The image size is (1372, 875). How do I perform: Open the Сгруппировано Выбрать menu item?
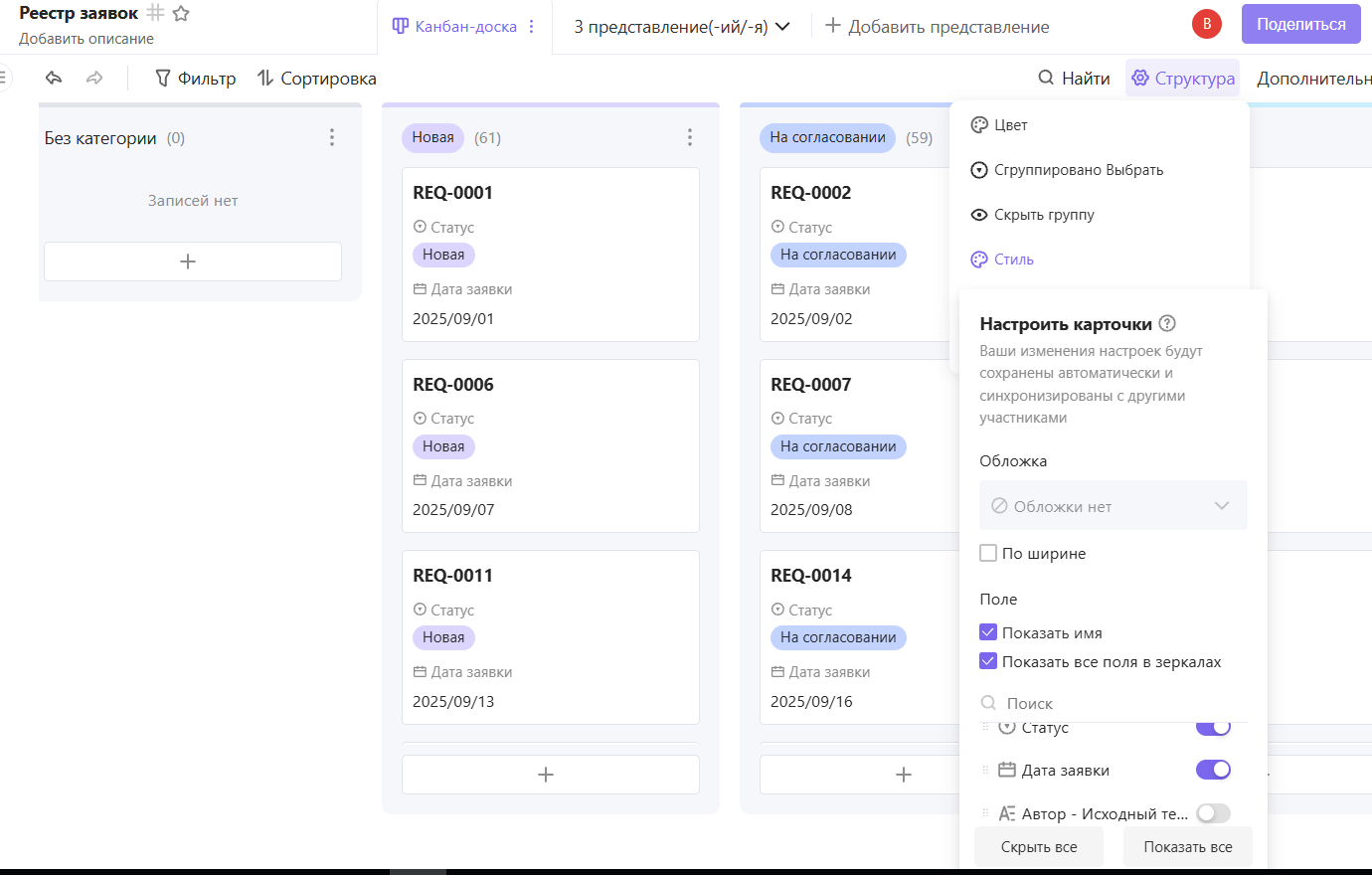1099,170
